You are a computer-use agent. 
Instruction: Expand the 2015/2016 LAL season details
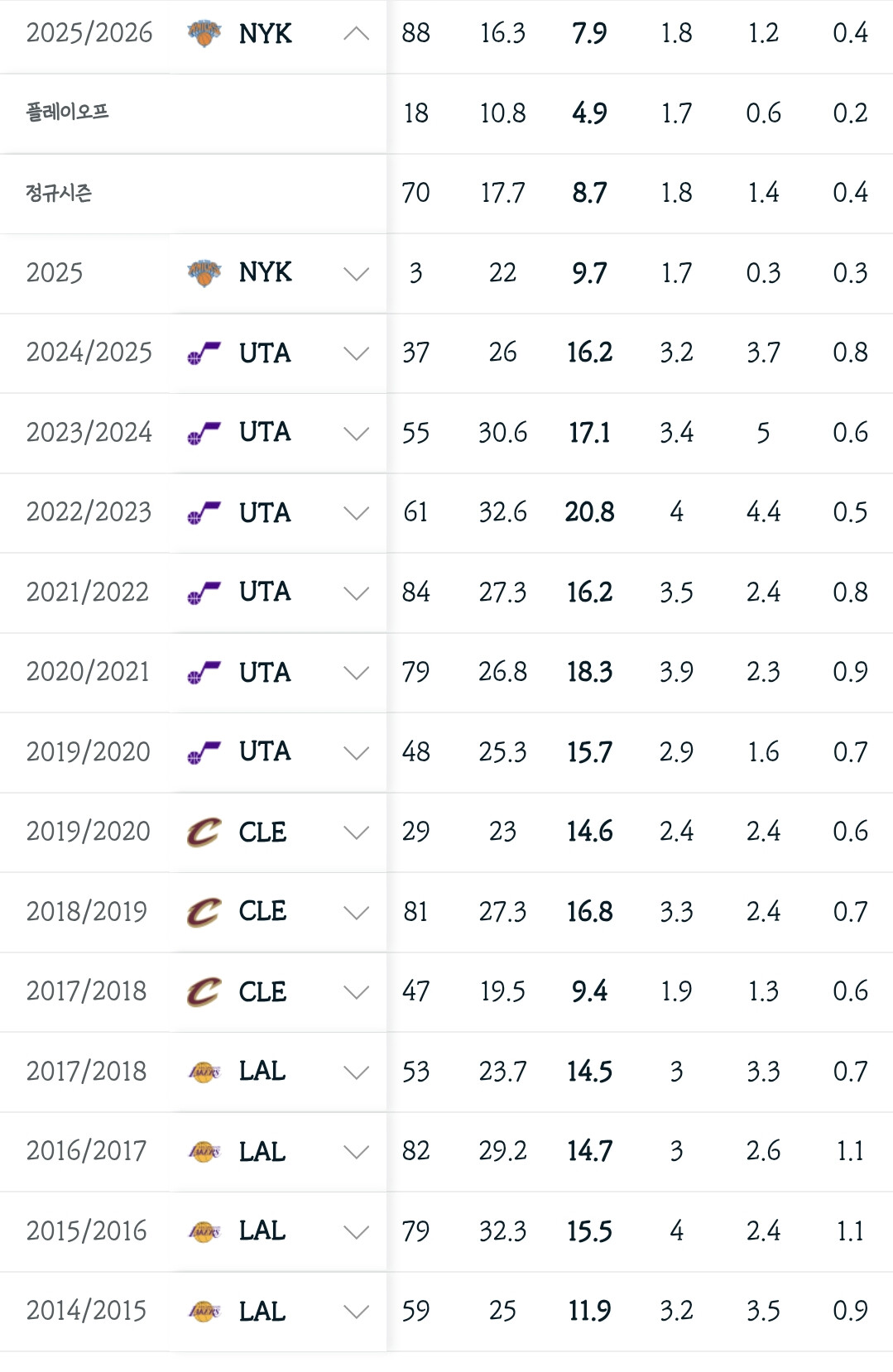tap(356, 1232)
